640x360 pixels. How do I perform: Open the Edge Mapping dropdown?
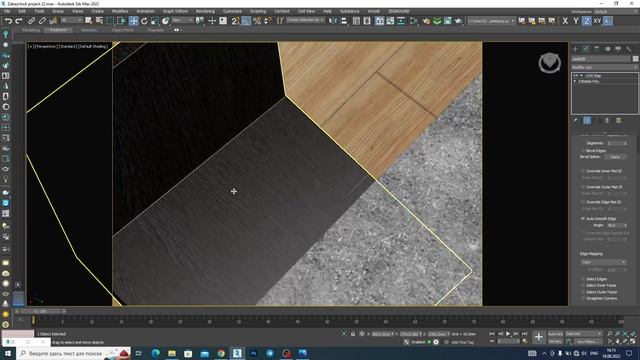(603, 262)
